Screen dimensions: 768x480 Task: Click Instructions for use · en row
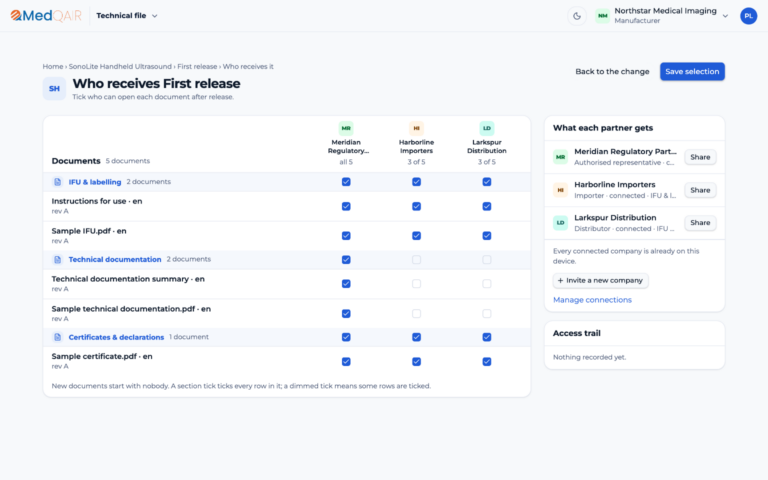[x=287, y=206]
